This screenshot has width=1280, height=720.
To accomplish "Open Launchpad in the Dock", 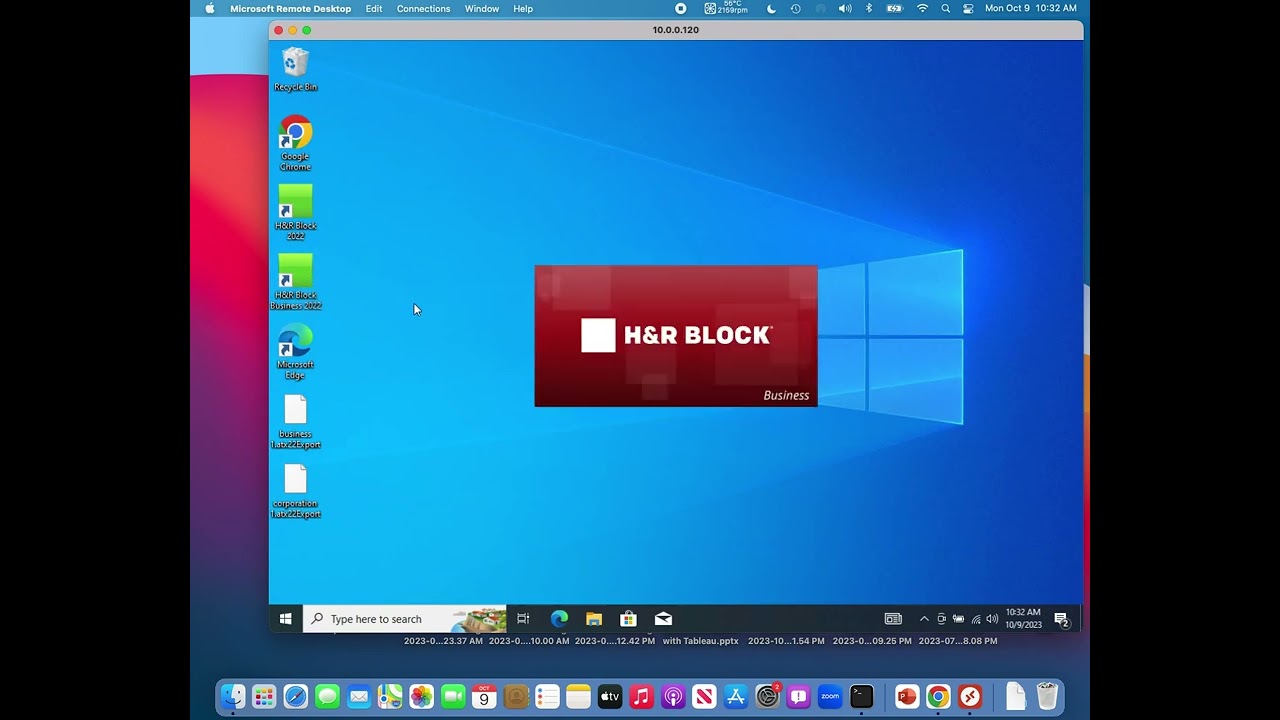I will click(x=264, y=696).
